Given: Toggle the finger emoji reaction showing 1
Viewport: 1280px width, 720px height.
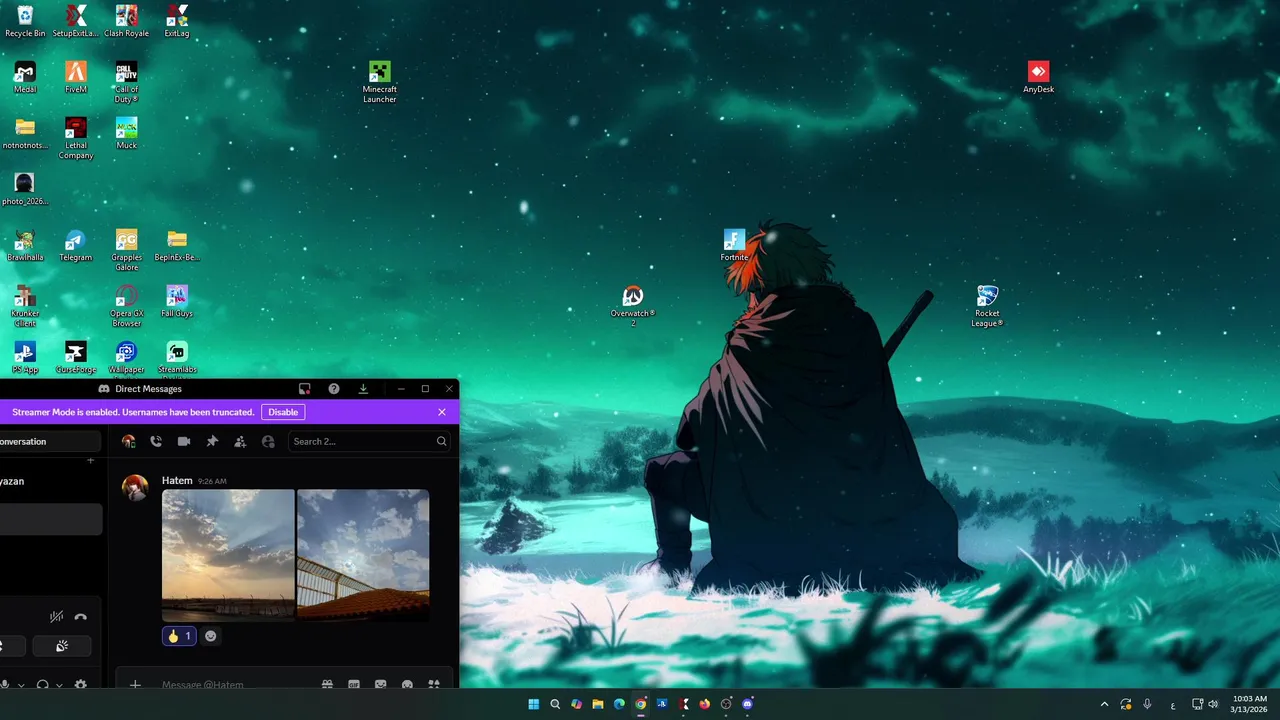Looking at the screenshot, I should pyautogui.click(x=179, y=636).
